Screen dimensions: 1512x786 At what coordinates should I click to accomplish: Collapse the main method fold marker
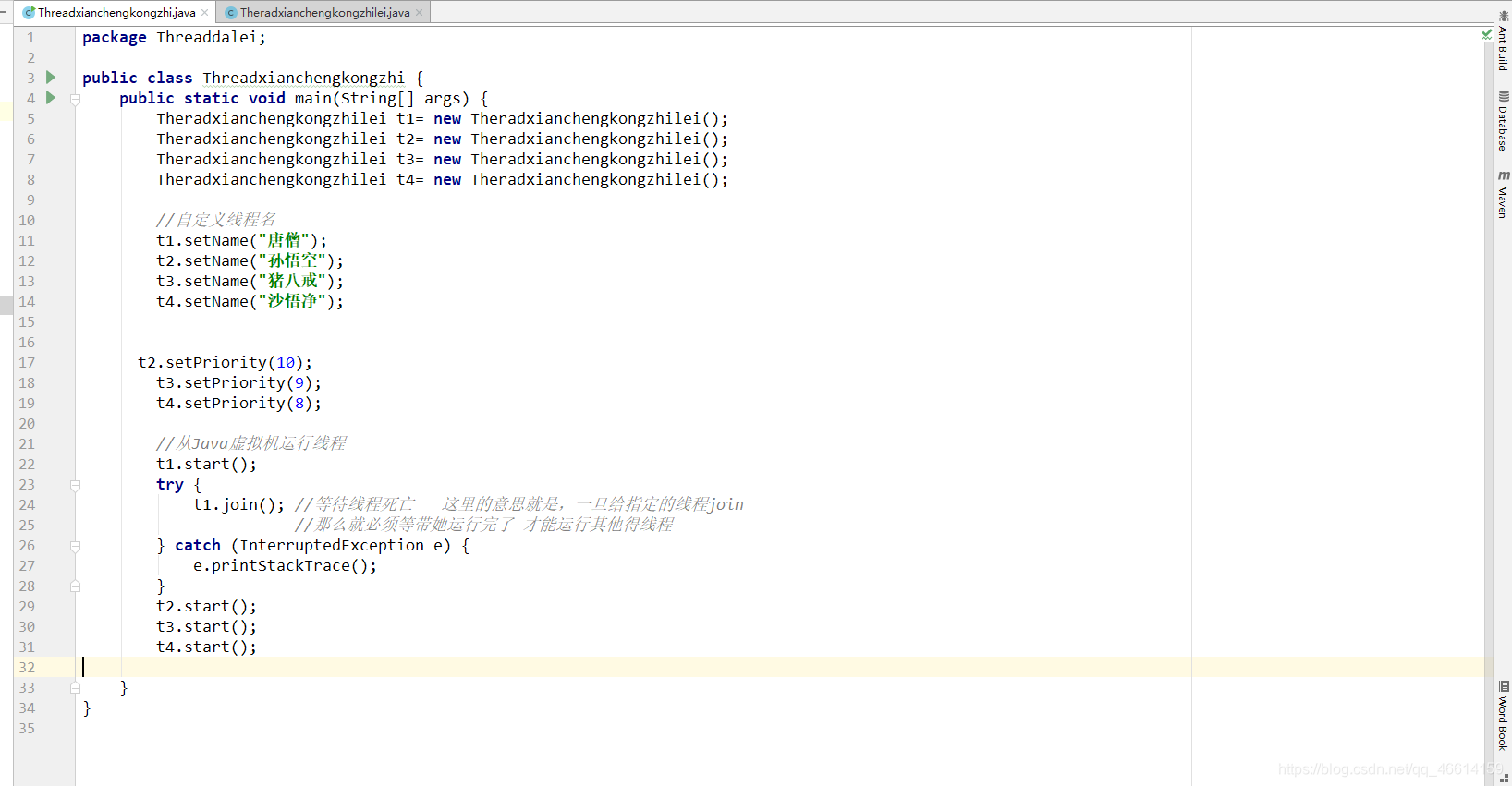[x=76, y=99]
